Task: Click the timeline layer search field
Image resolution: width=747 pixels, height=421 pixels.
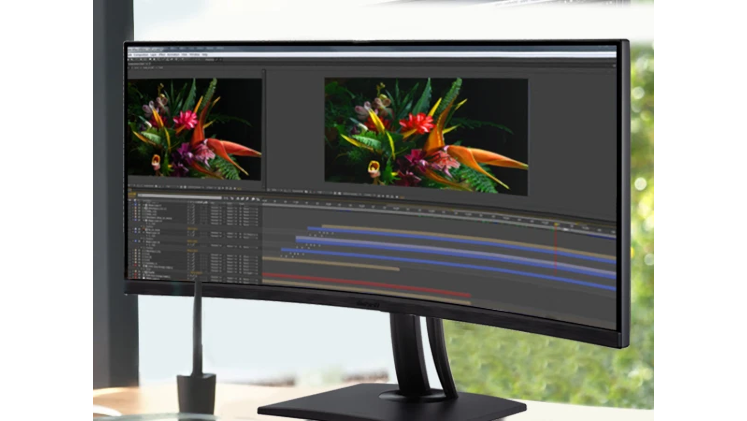Action: 179,195
